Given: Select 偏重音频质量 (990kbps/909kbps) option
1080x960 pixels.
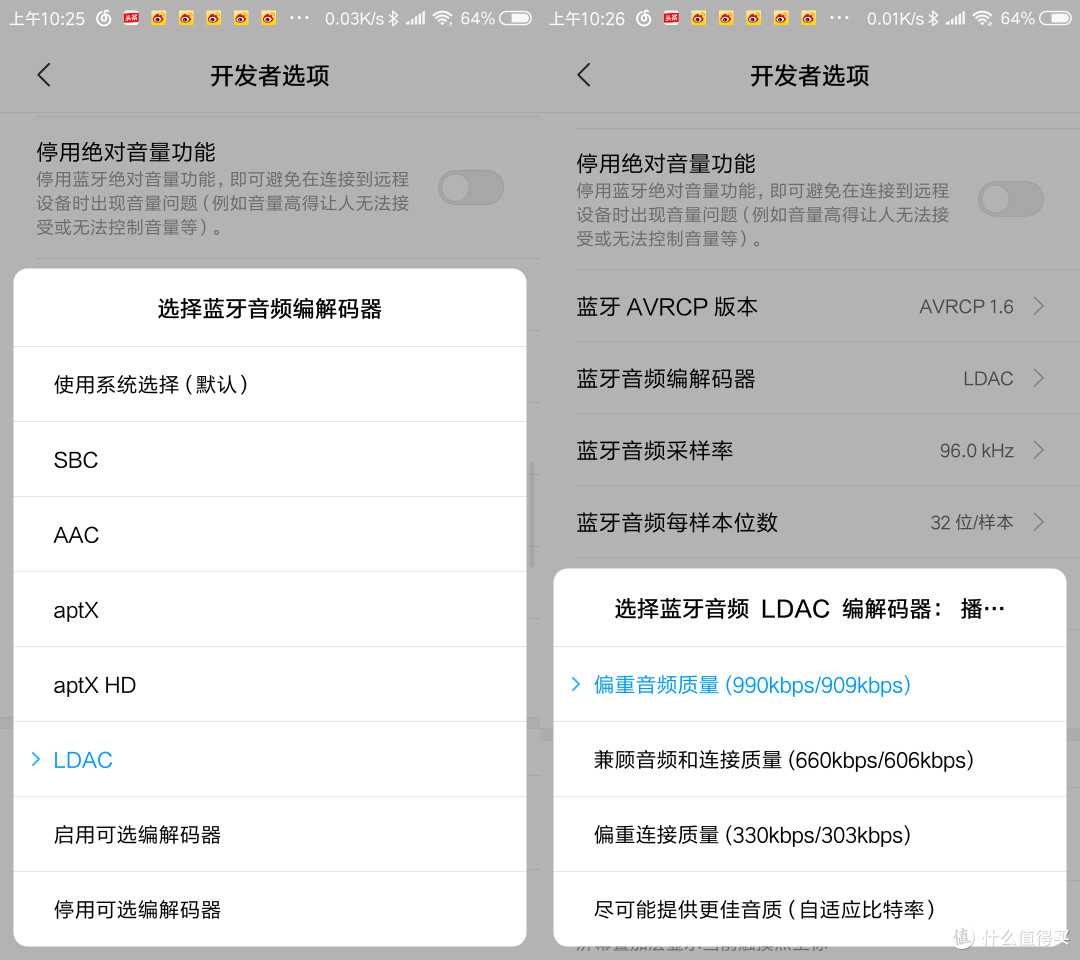Looking at the screenshot, I should click(810, 685).
